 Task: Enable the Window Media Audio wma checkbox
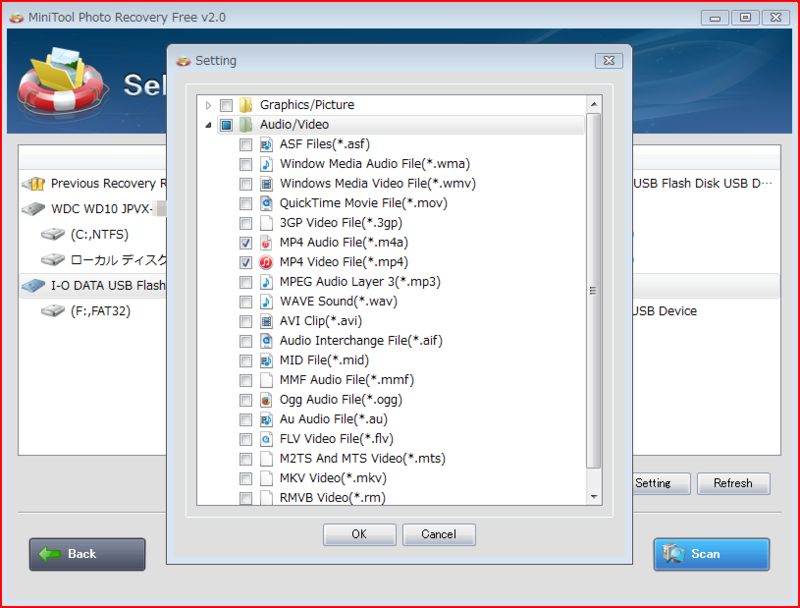point(245,164)
